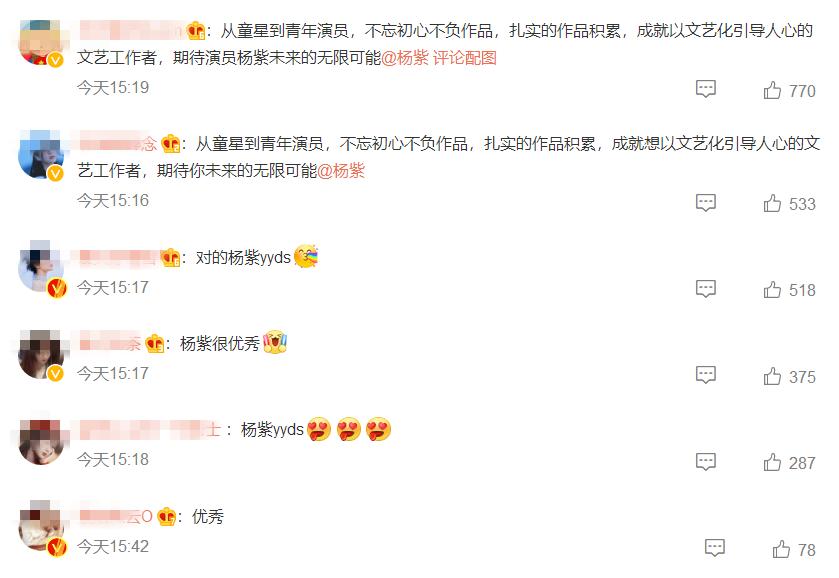Screen dimensions: 839x578
Task: Like the '优秀' comment with 78 likes
Action: coord(781,549)
